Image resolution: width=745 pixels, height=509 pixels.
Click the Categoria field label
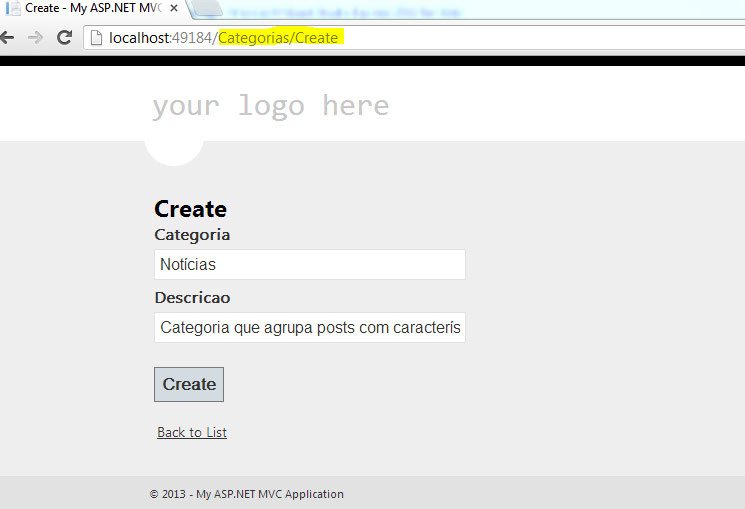[x=192, y=235]
